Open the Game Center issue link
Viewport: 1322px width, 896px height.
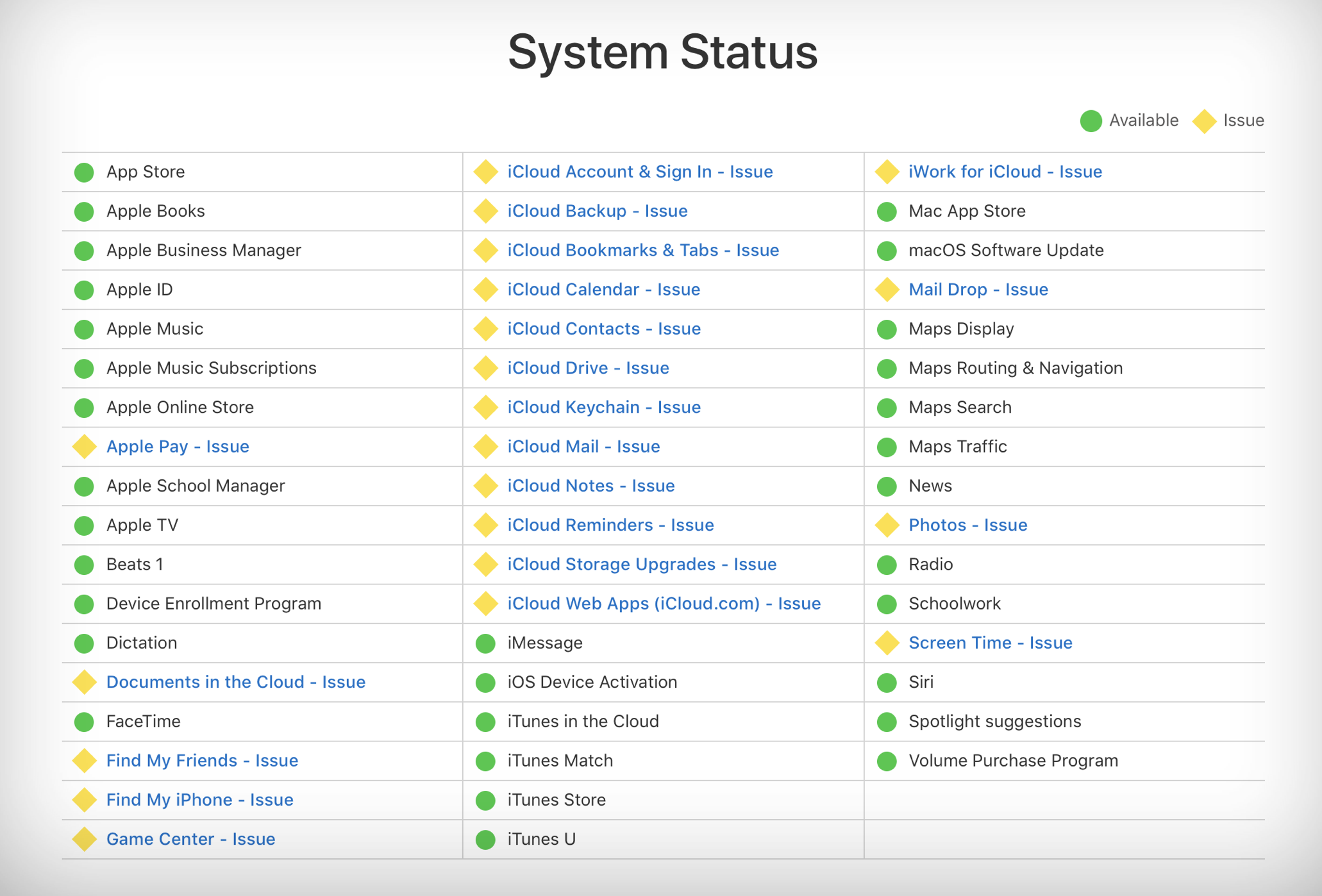[x=190, y=839]
